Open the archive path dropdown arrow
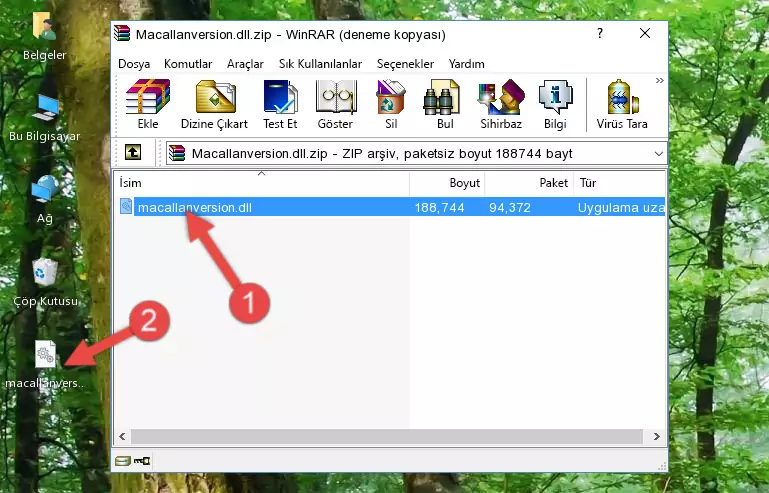The width and height of the screenshot is (769, 493). tap(659, 154)
